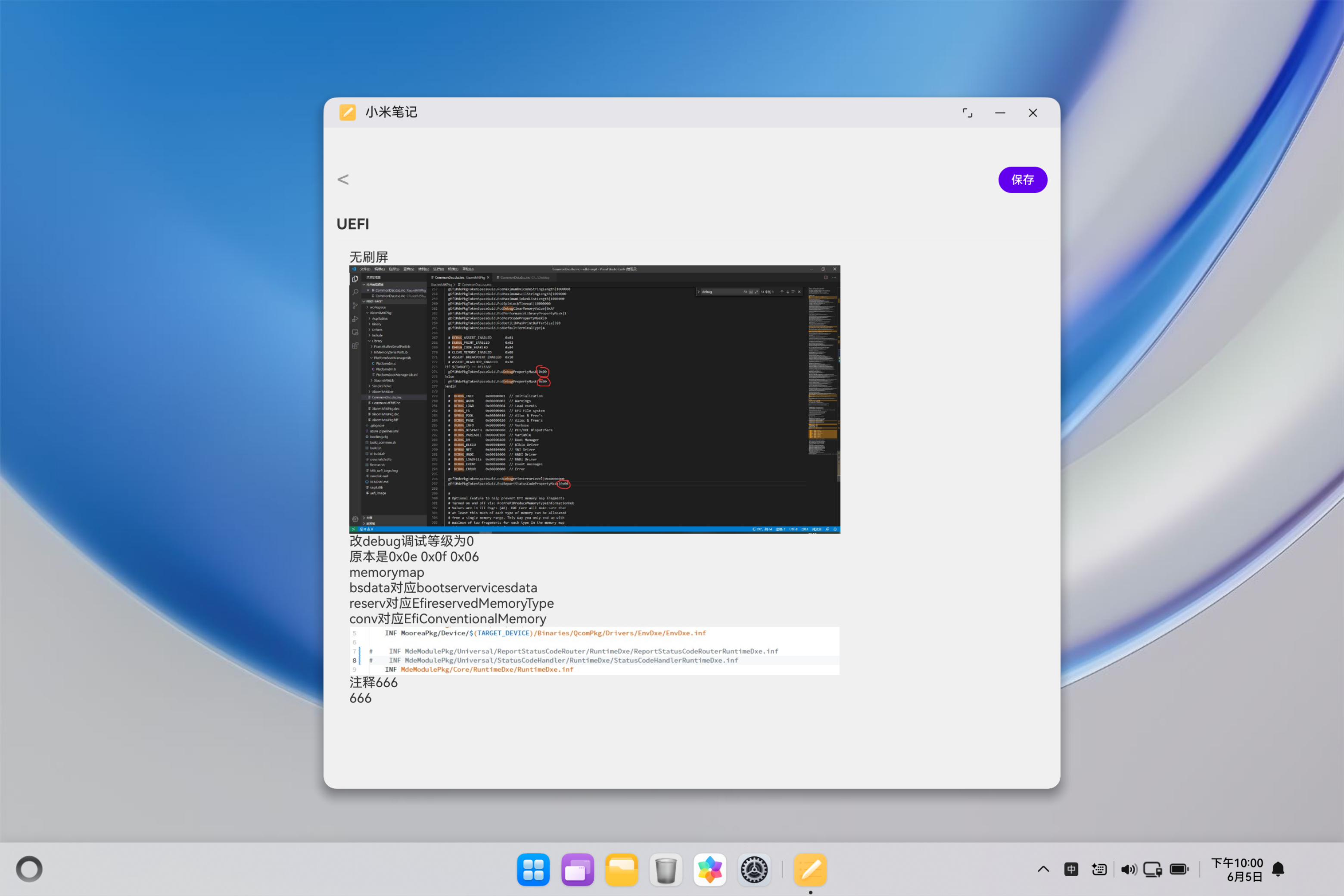Click the last line 666
The image size is (1344, 896).
coord(361,698)
